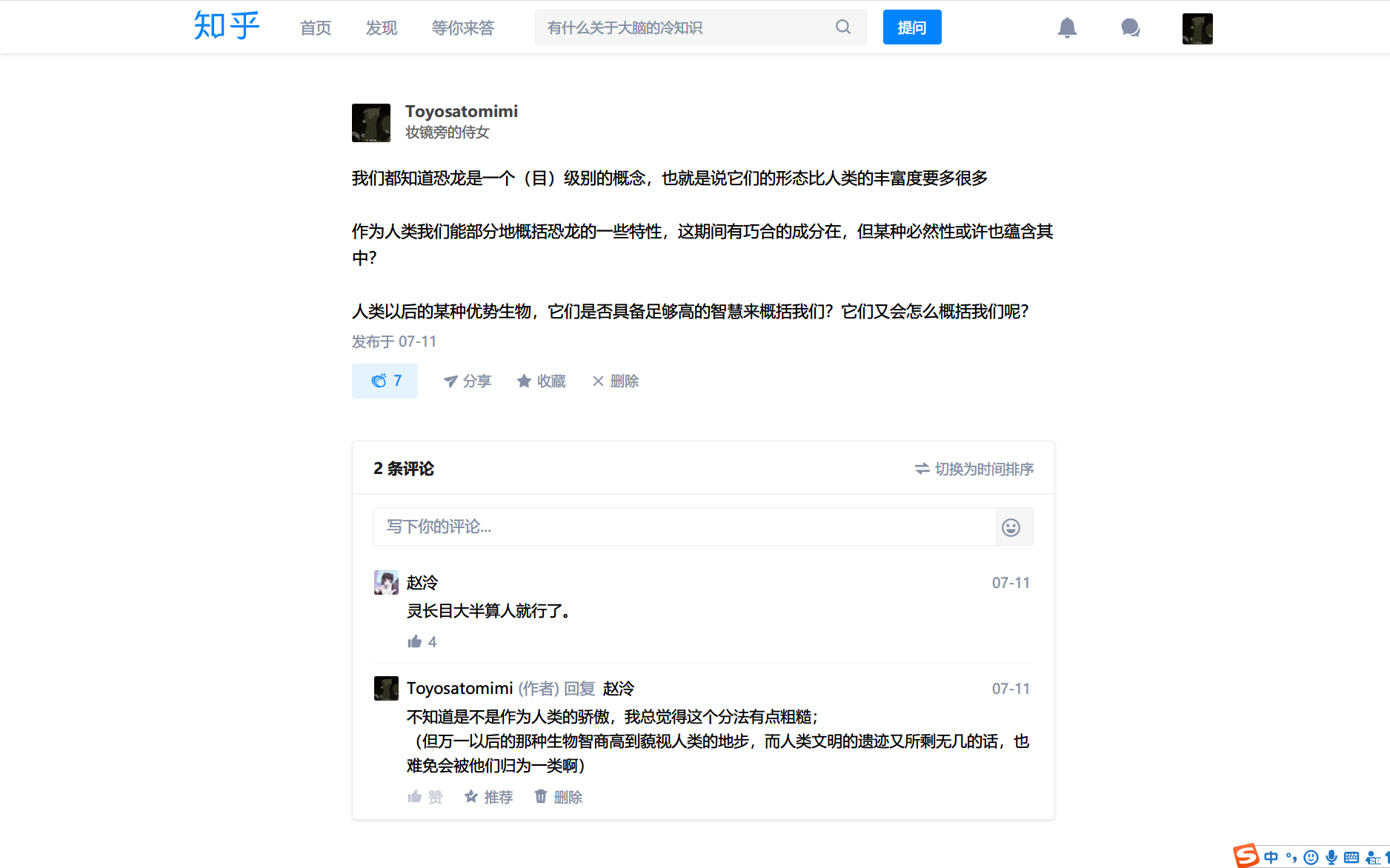The image size is (1390, 868).
Task: Open the 等你来答 tab
Action: [x=462, y=28]
